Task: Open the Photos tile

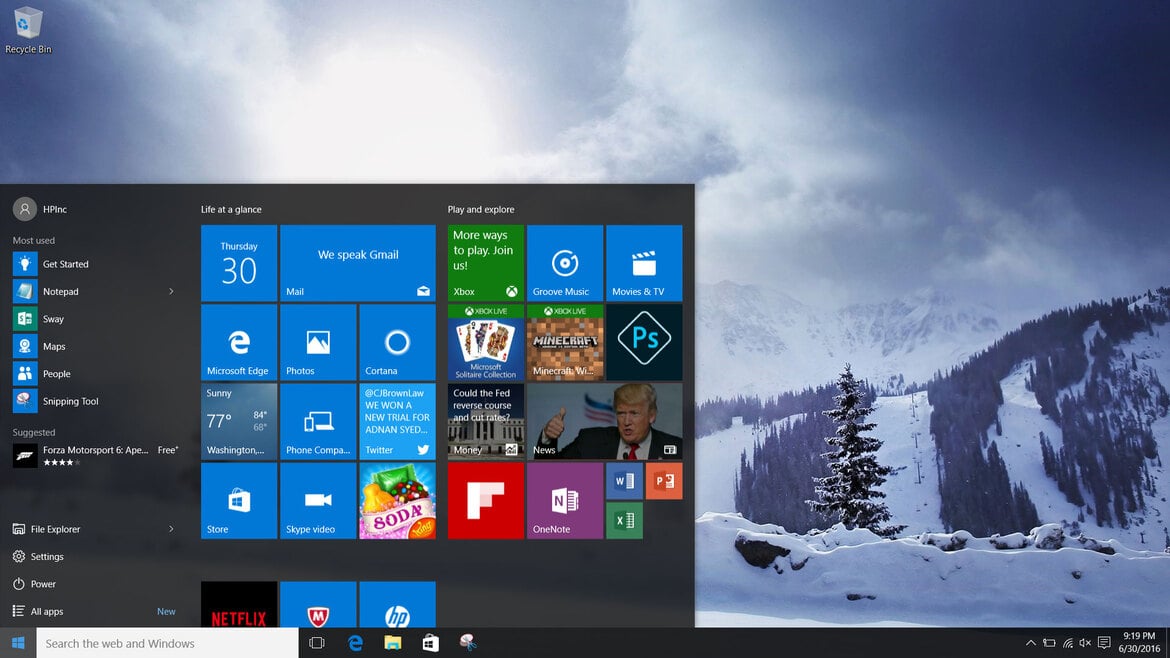Action: click(318, 342)
